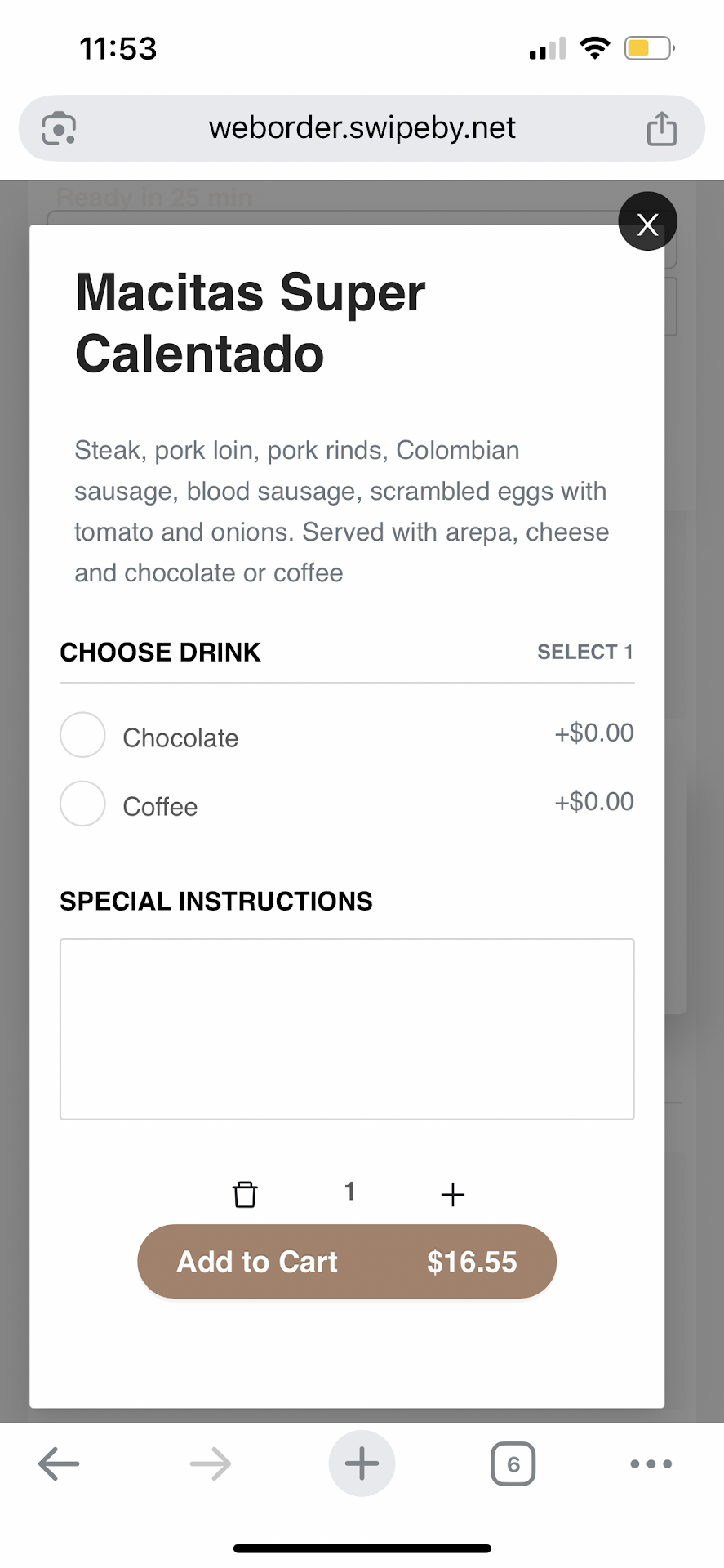The width and height of the screenshot is (724, 1568).
Task: Tap the Chocolate label text
Action: tap(180, 738)
